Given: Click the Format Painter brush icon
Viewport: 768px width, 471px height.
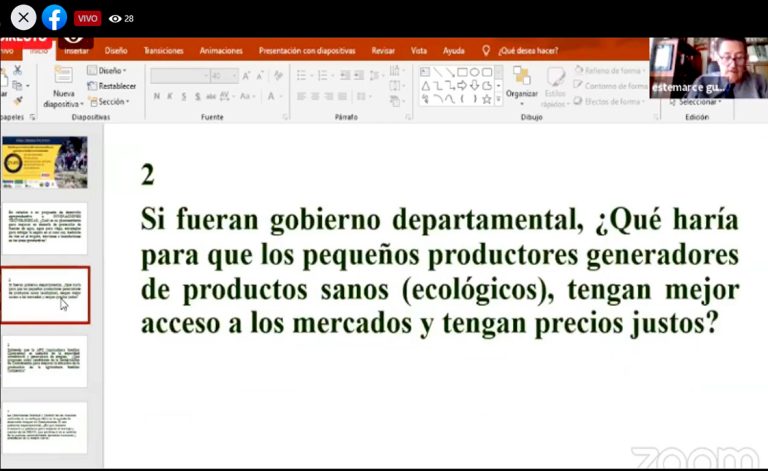Looking at the screenshot, I should pos(18,101).
